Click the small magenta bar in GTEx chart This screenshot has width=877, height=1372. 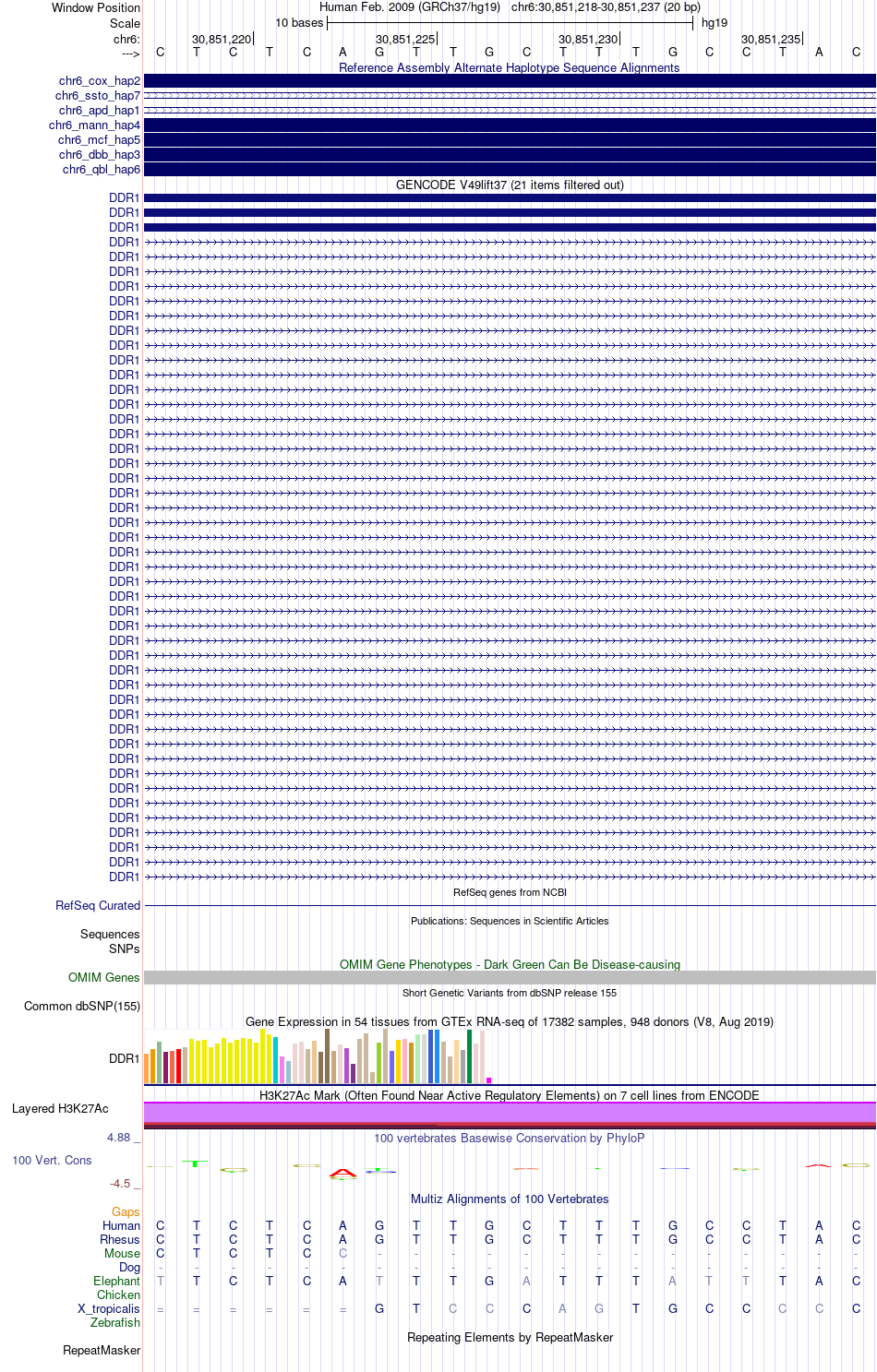(x=488, y=1080)
